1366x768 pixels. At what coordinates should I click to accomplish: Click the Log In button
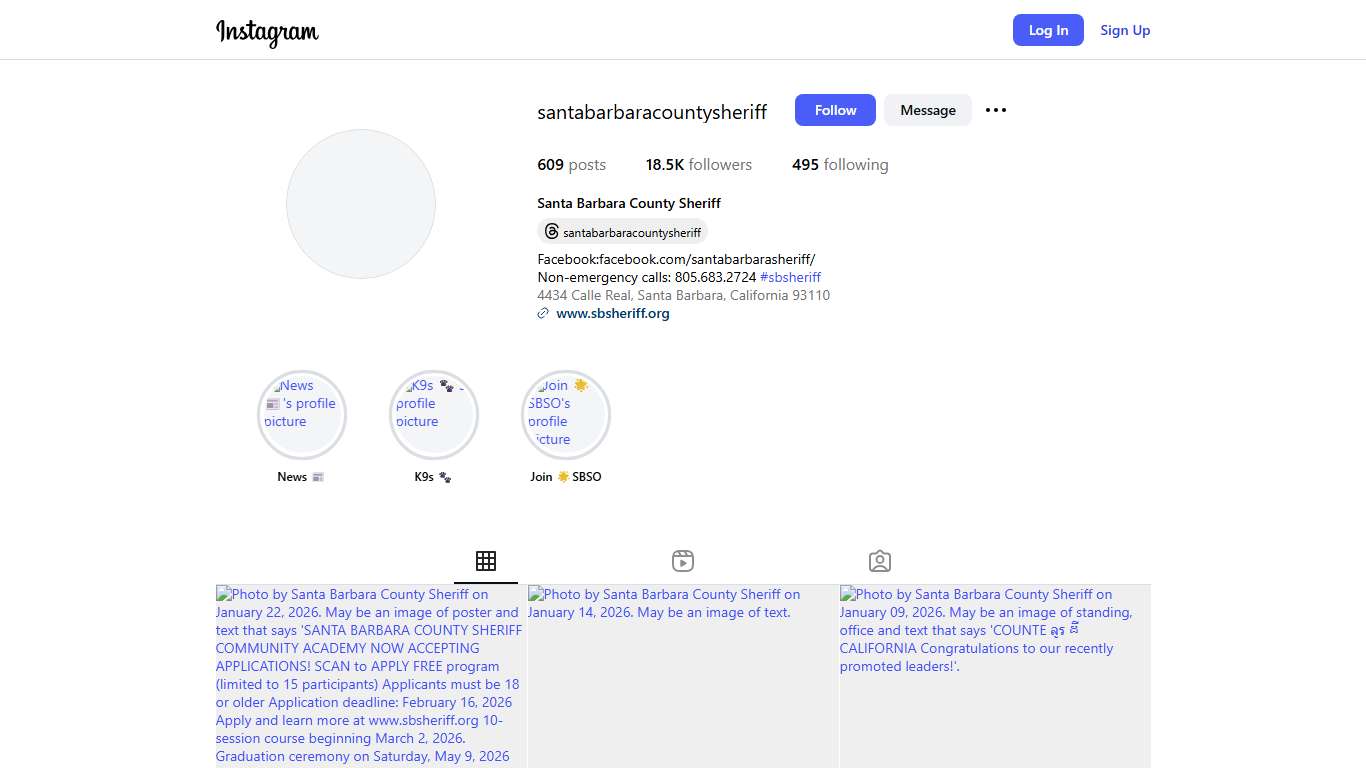pos(1048,30)
